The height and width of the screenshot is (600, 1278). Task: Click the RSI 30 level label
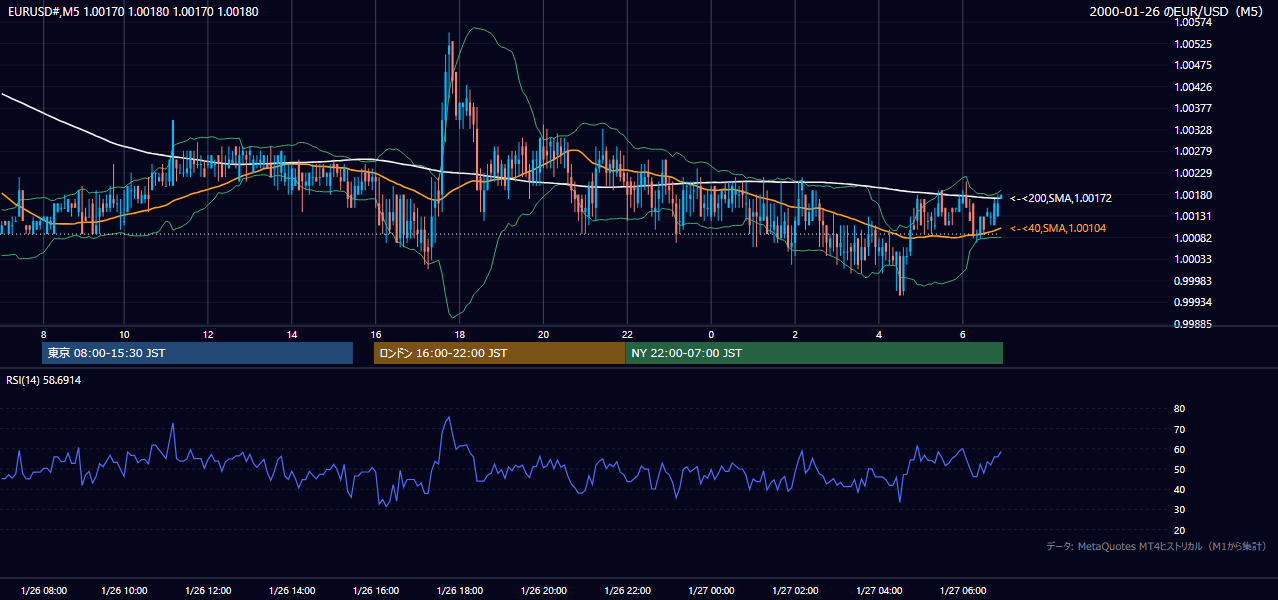1179,509
